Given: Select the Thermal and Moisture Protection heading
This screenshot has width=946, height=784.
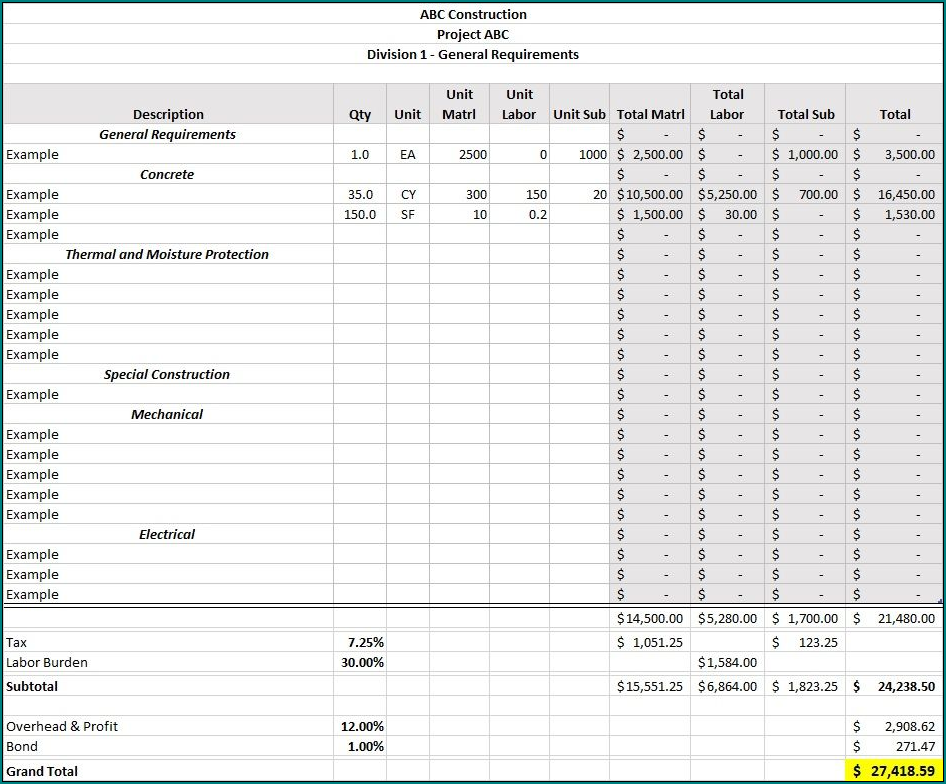Looking at the screenshot, I should (167, 254).
